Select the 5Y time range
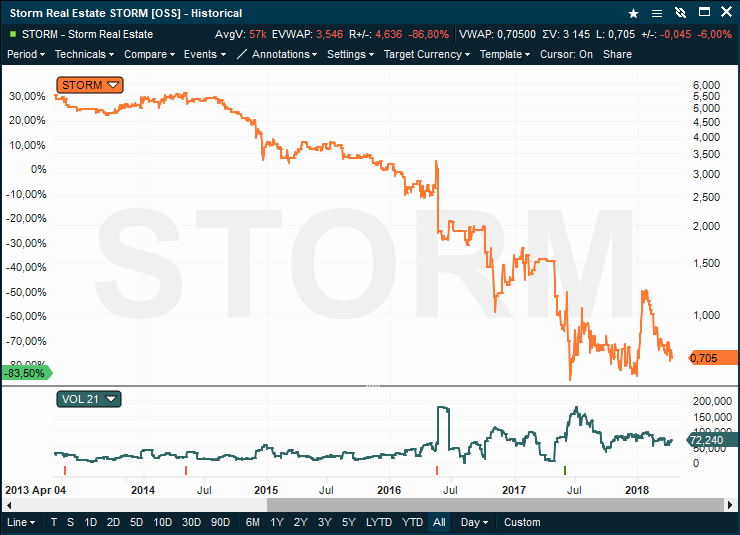Screen dimensions: 740x535 (x=349, y=522)
